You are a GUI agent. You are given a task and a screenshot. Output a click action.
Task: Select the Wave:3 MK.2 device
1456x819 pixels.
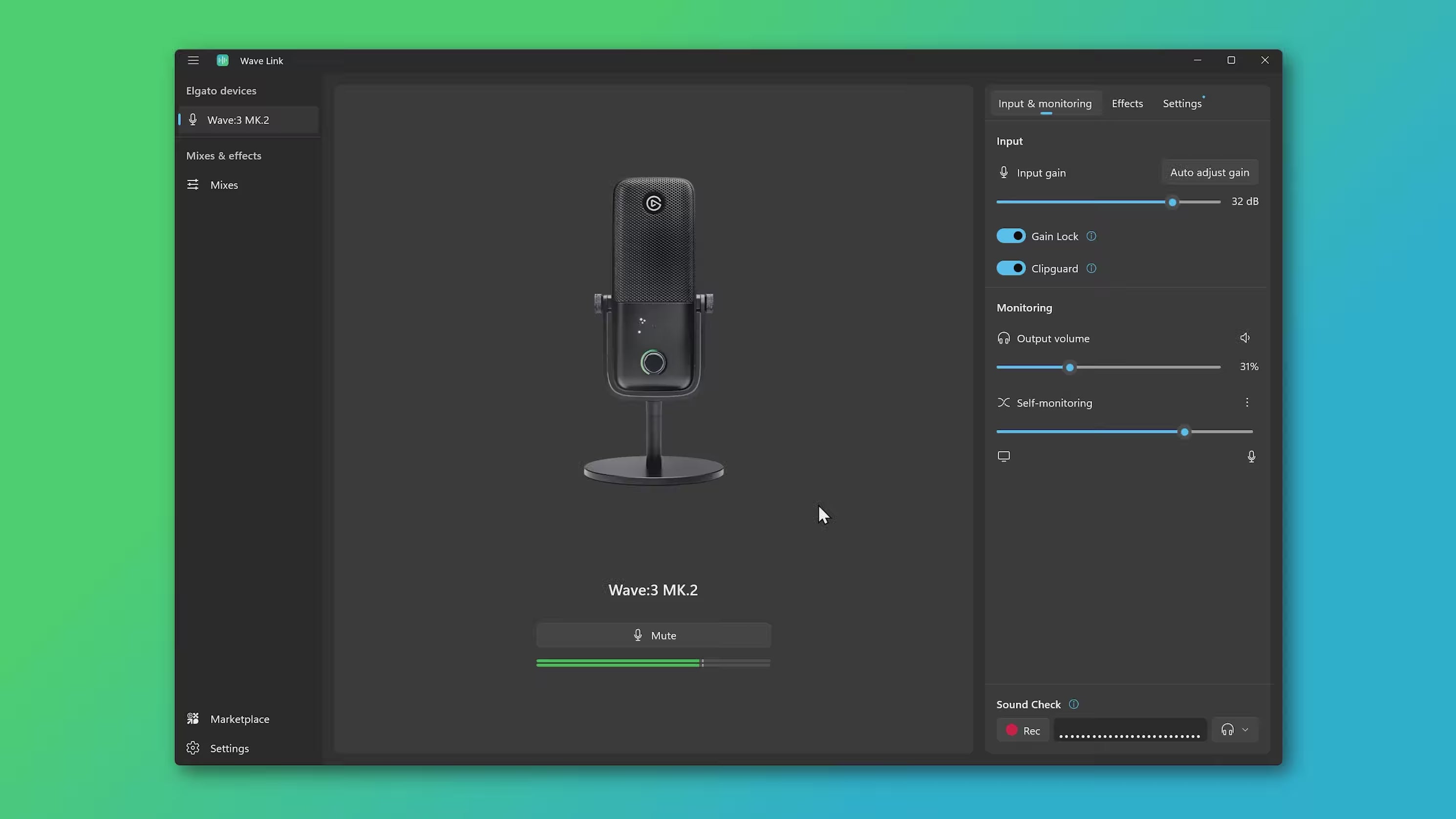click(x=249, y=120)
